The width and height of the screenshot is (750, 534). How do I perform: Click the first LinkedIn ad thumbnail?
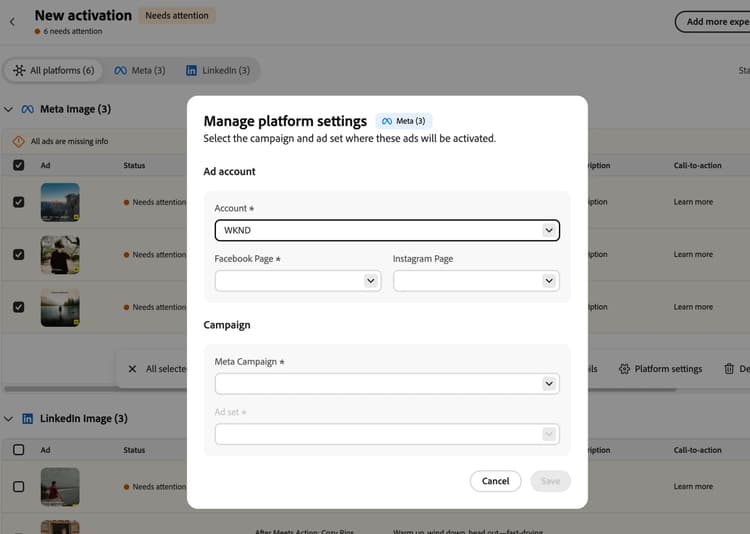(60, 487)
